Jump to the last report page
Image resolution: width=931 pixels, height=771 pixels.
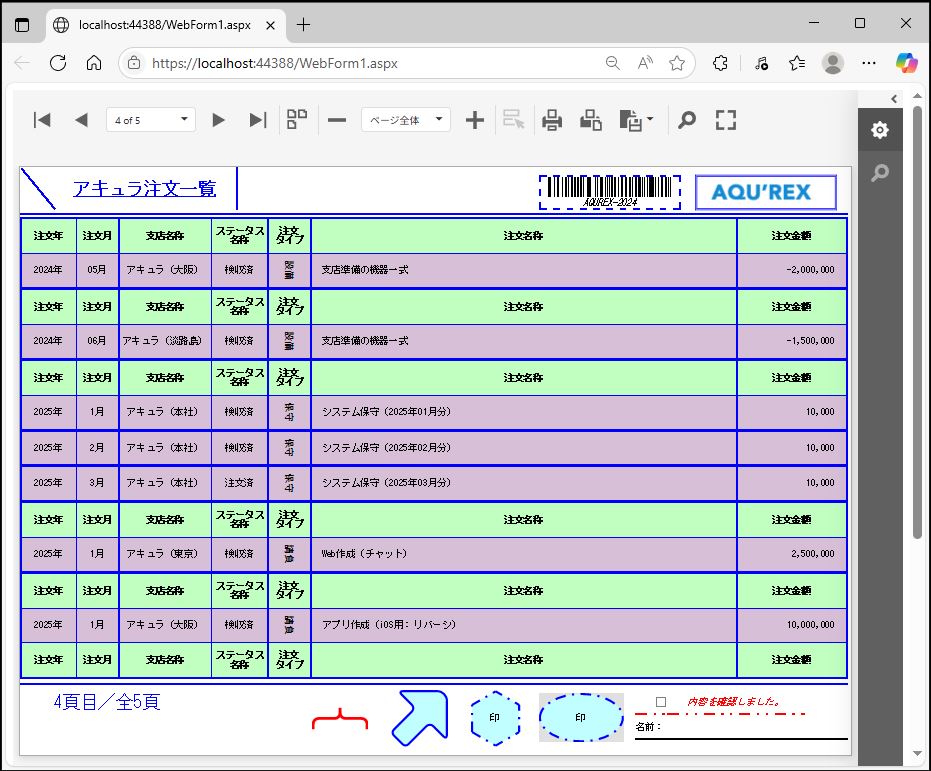coord(257,120)
